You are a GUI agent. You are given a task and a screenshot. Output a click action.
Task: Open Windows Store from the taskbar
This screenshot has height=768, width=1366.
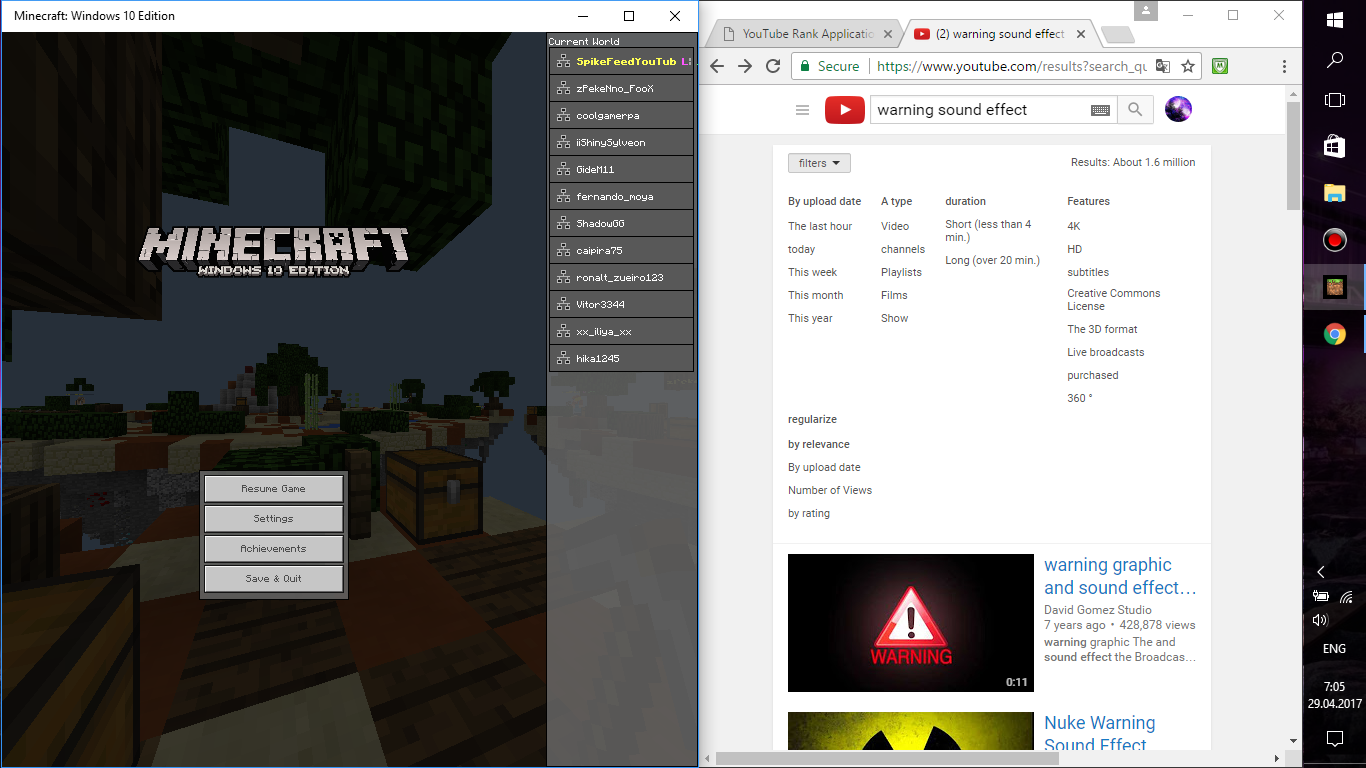pyautogui.click(x=1334, y=147)
